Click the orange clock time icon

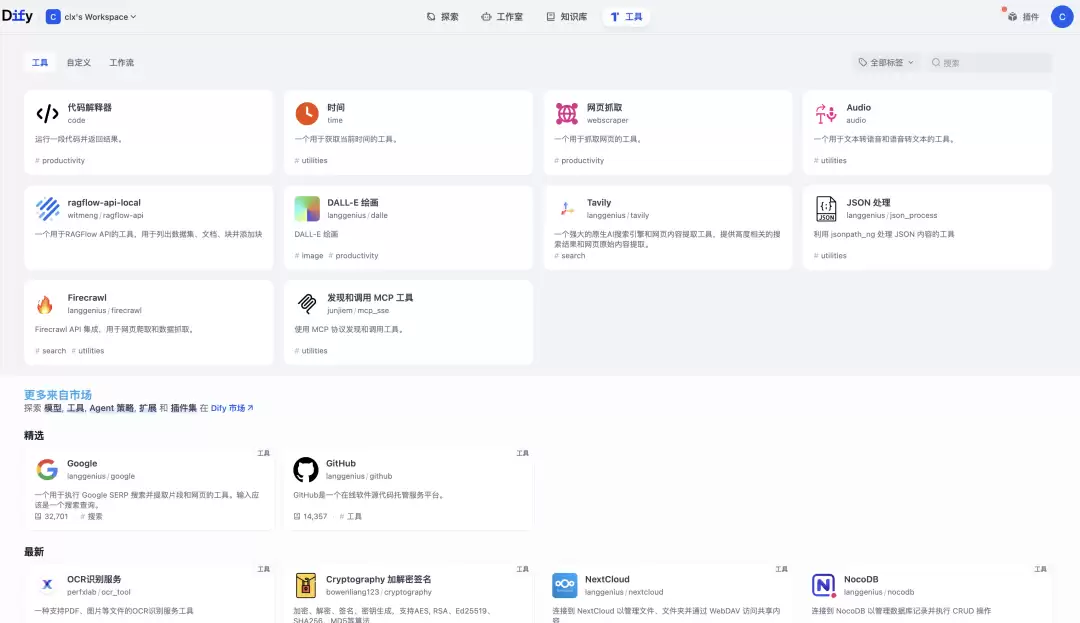point(307,114)
